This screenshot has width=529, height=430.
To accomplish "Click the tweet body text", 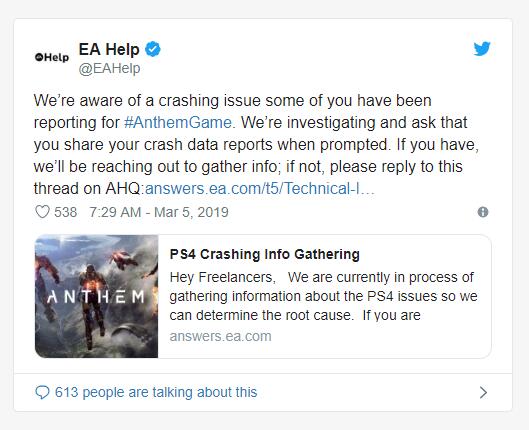I will point(256,144).
